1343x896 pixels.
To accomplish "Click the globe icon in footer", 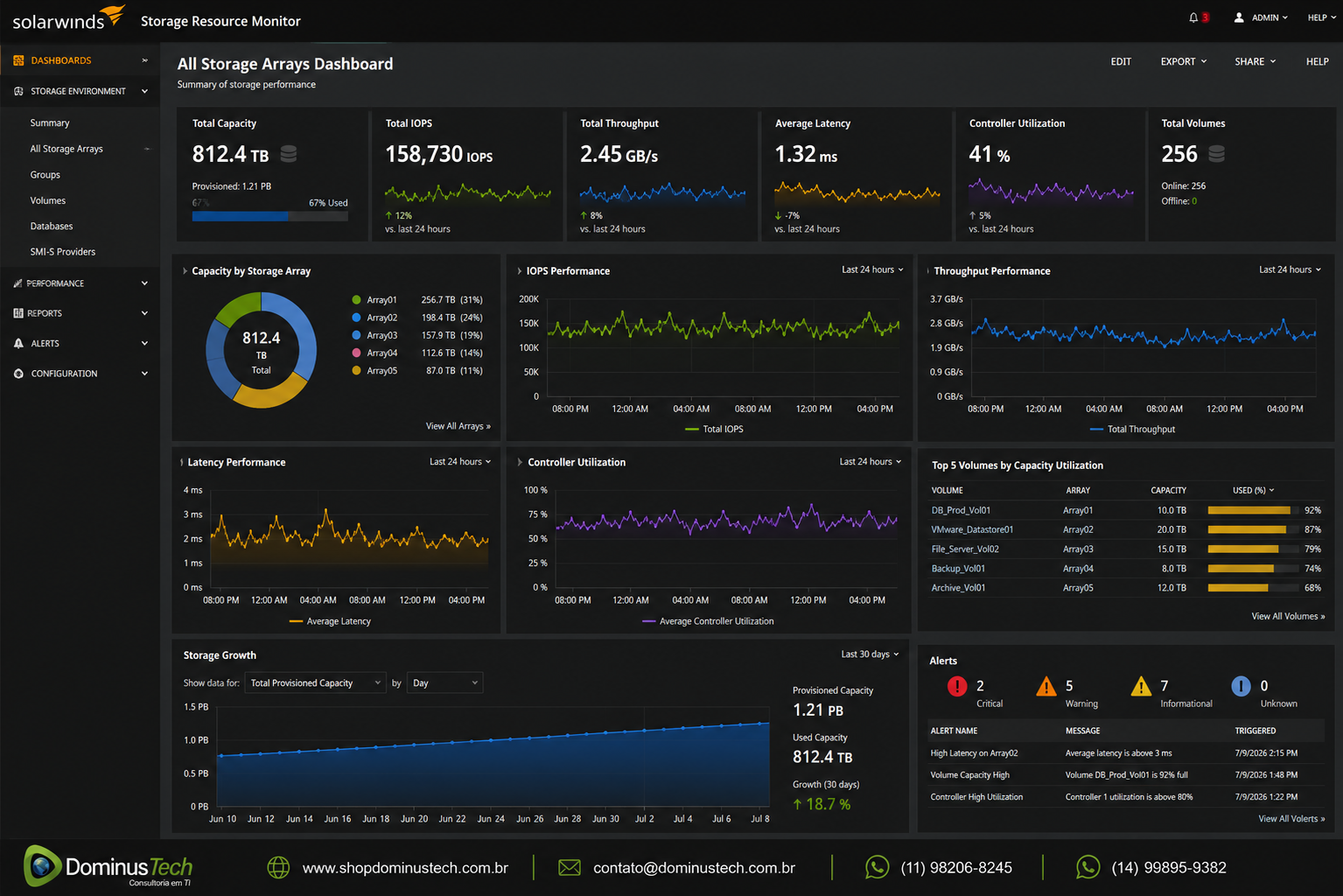I will (278, 867).
